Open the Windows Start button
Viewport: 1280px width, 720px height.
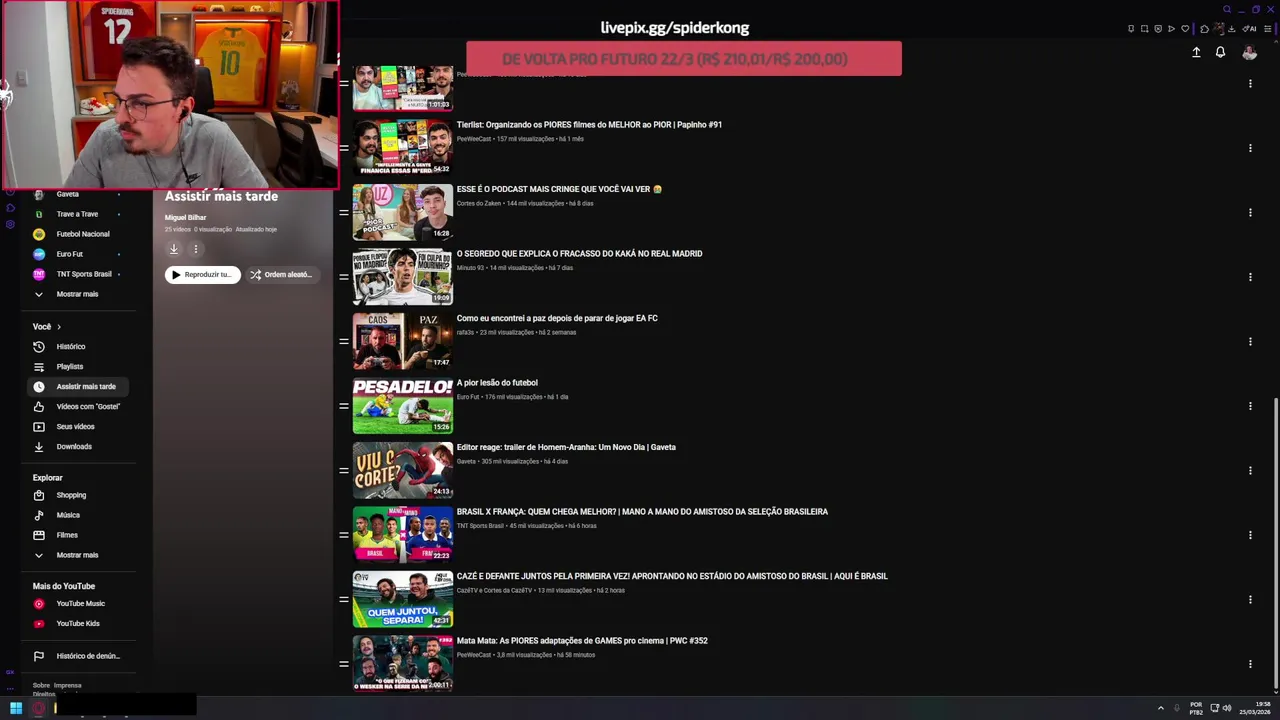pyautogui.click(x=16, y=708)
